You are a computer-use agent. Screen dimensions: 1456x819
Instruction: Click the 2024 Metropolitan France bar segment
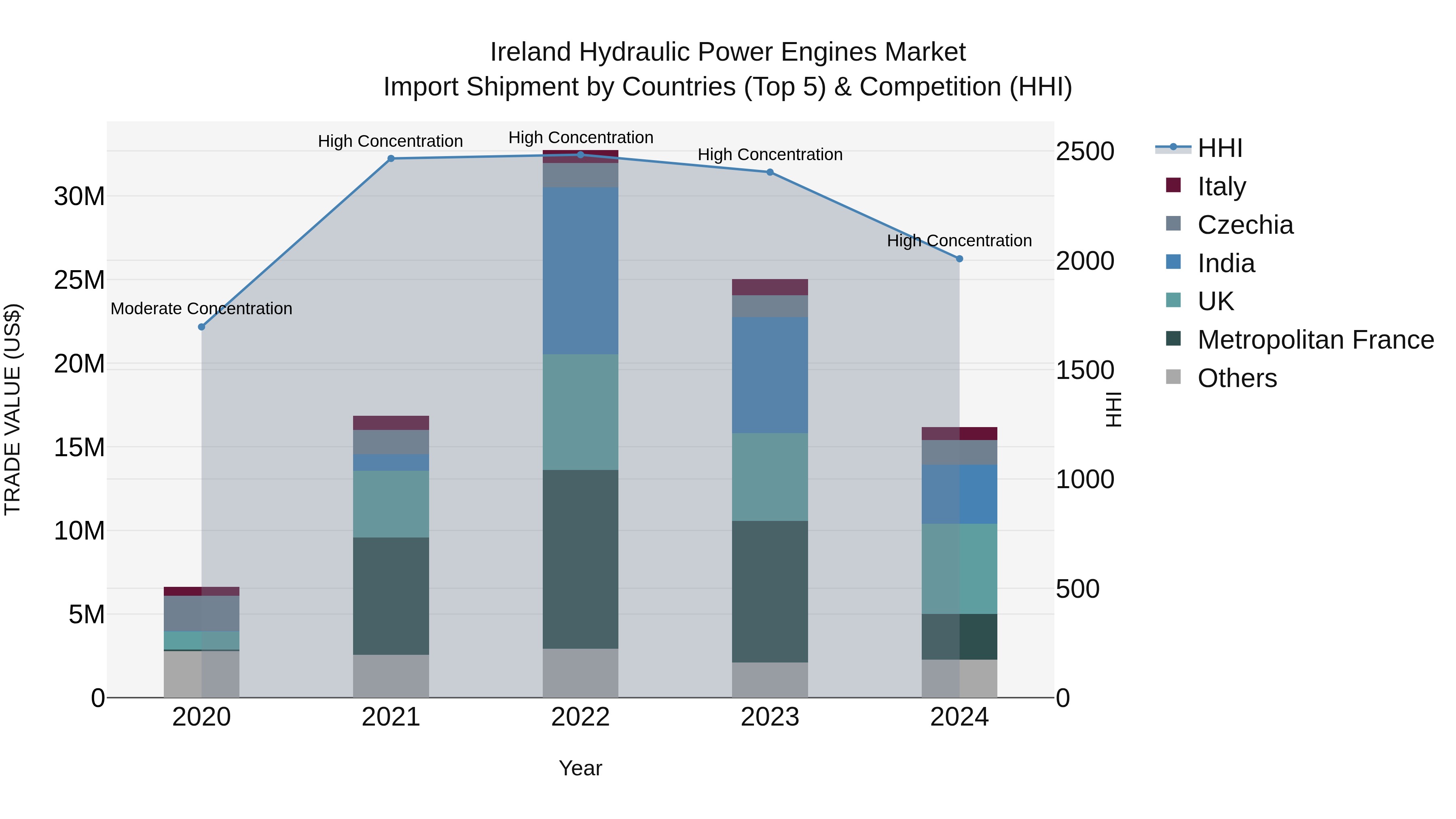[959, 637]
